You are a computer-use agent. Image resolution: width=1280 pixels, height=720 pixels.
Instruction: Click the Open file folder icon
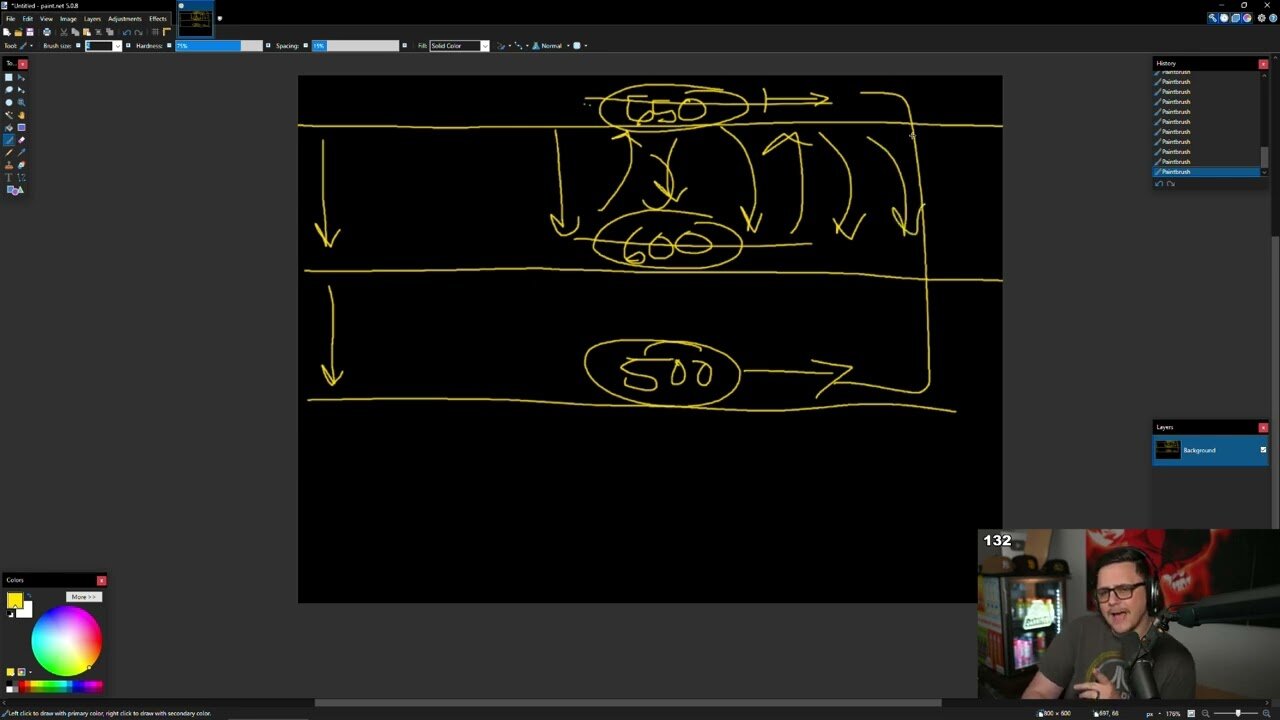(18, 32)
